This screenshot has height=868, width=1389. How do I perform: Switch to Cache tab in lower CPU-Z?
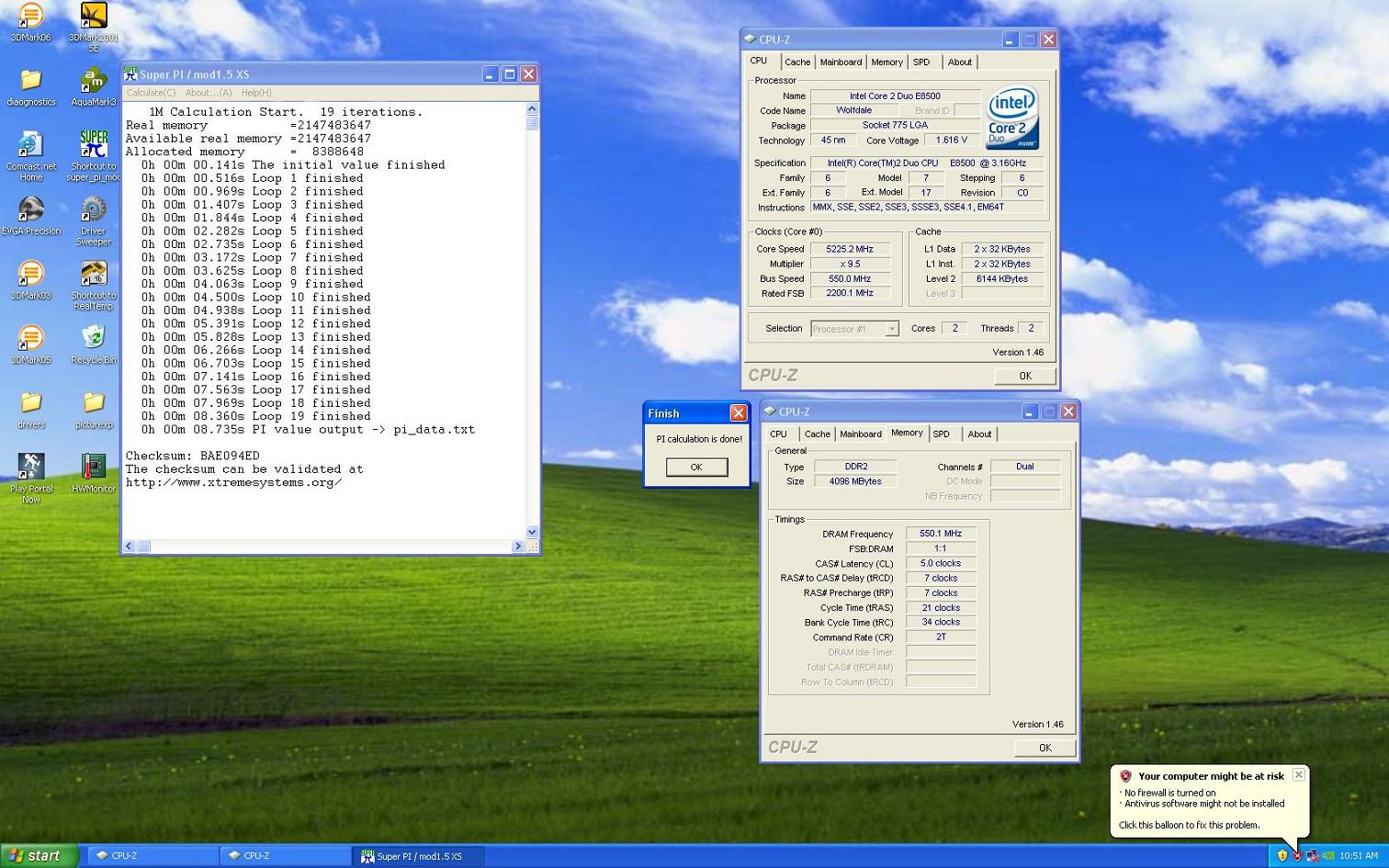(817, 434)
